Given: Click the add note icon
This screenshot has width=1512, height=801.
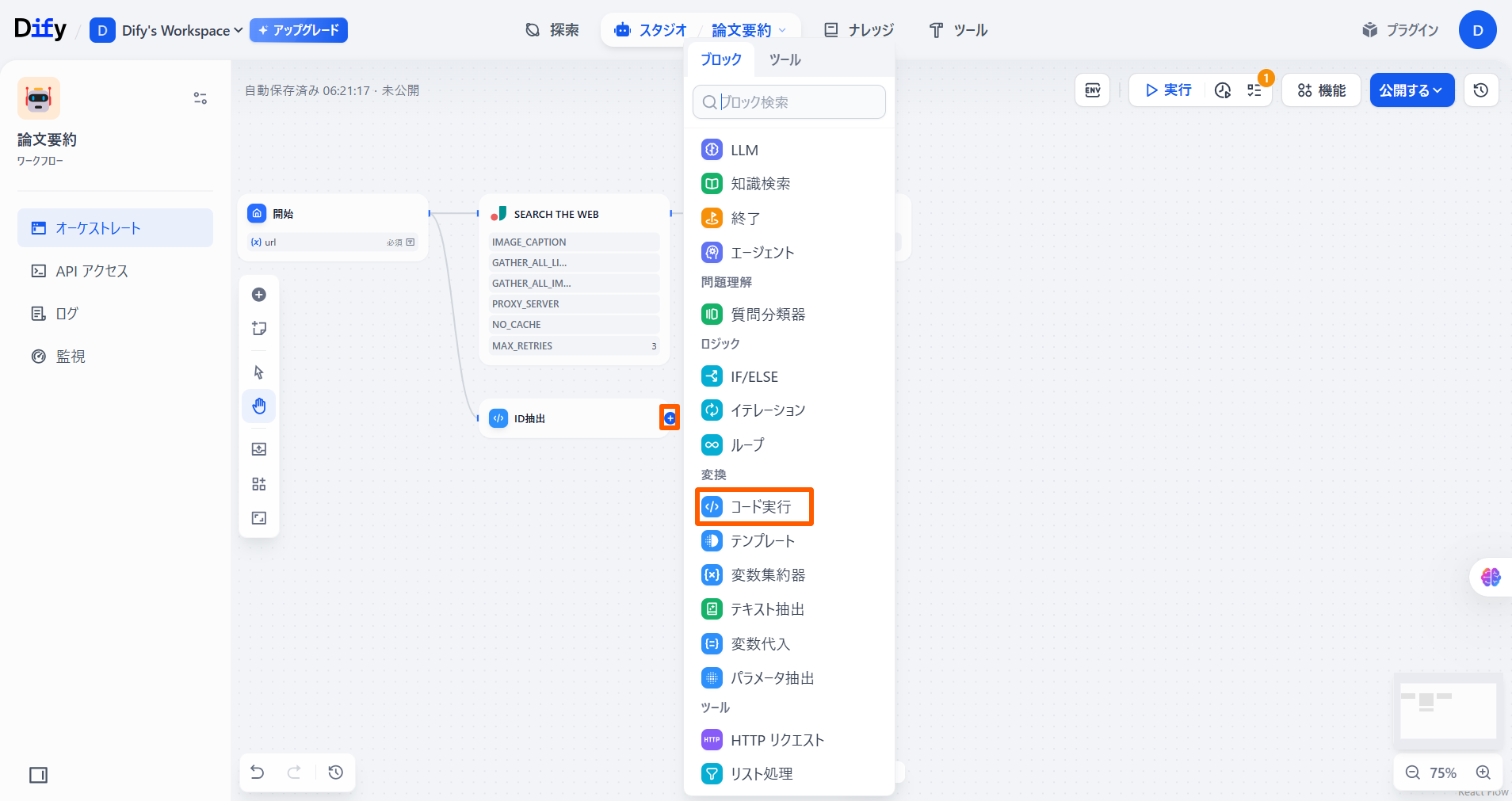Looking at the screenshot, I should (259, 329).
